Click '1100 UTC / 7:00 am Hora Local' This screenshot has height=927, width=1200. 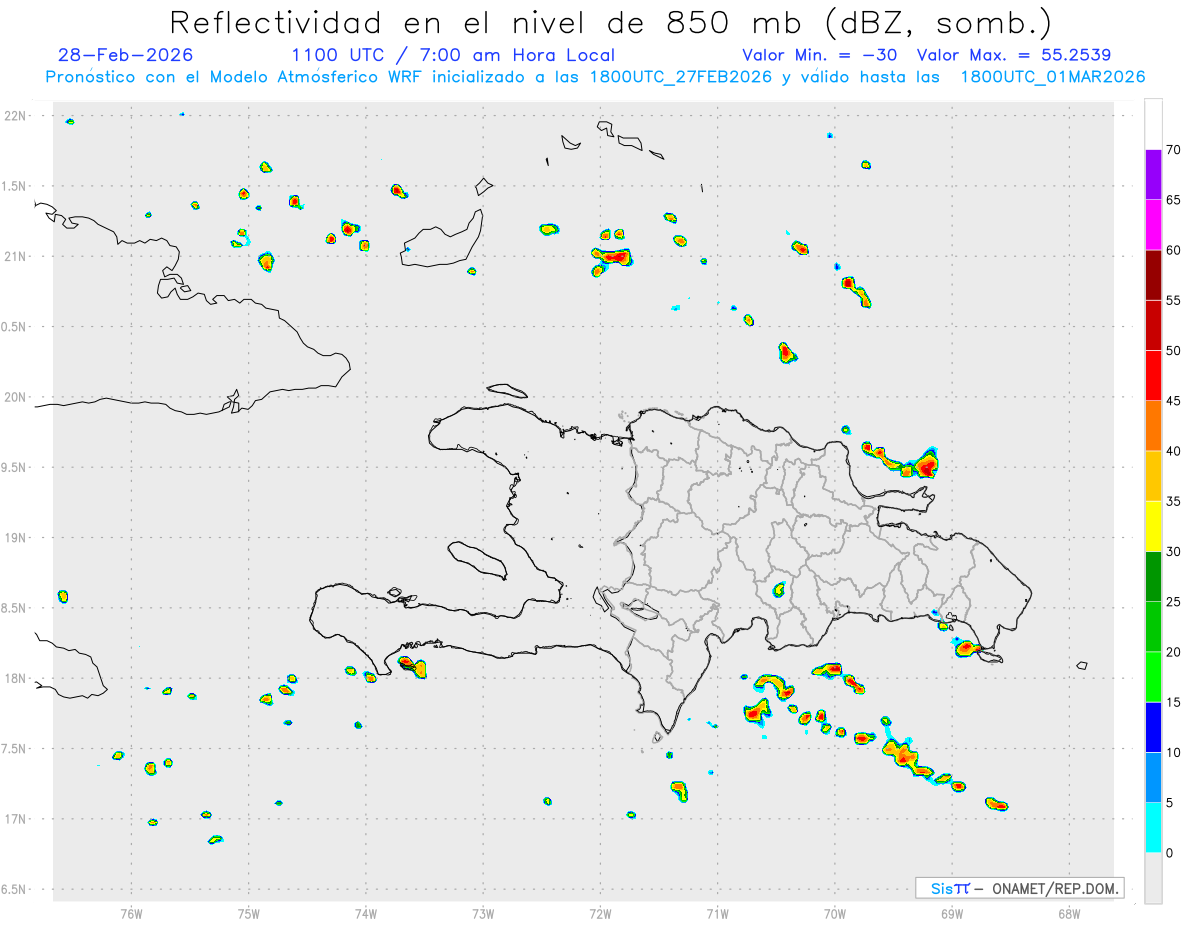click(453, 55)
